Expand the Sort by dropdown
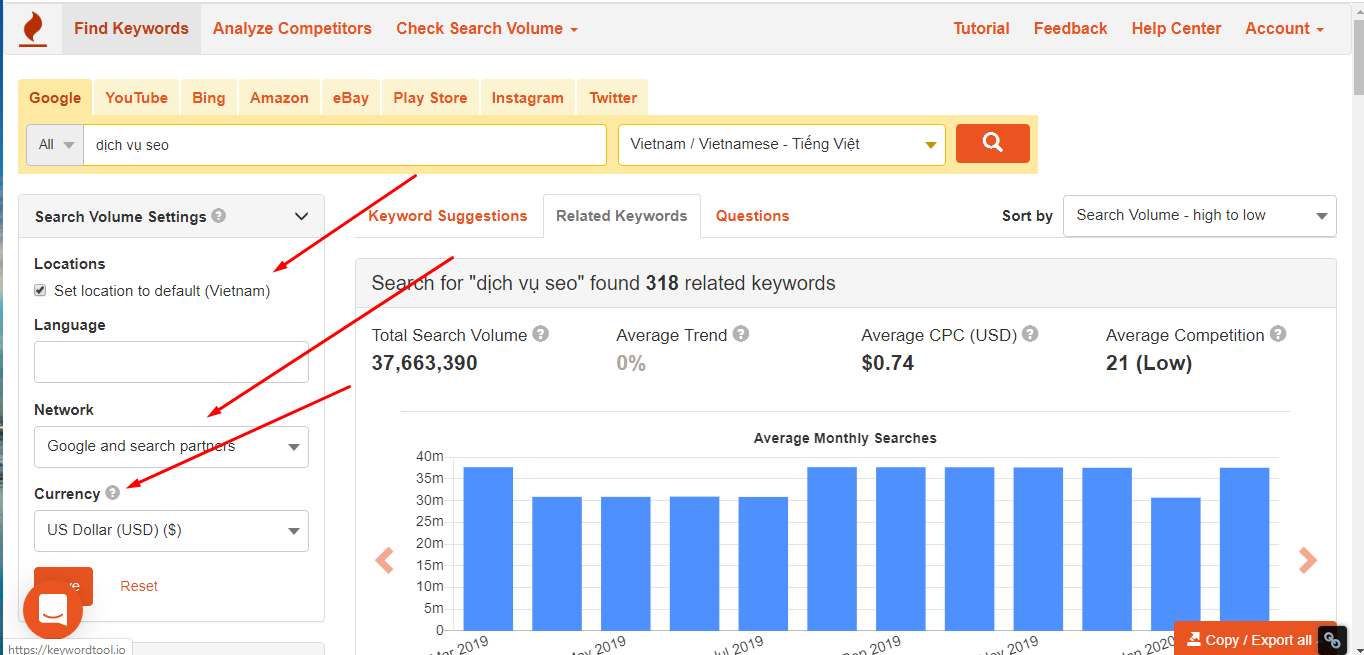The image size is (1364, 655). pos(1199,216)
